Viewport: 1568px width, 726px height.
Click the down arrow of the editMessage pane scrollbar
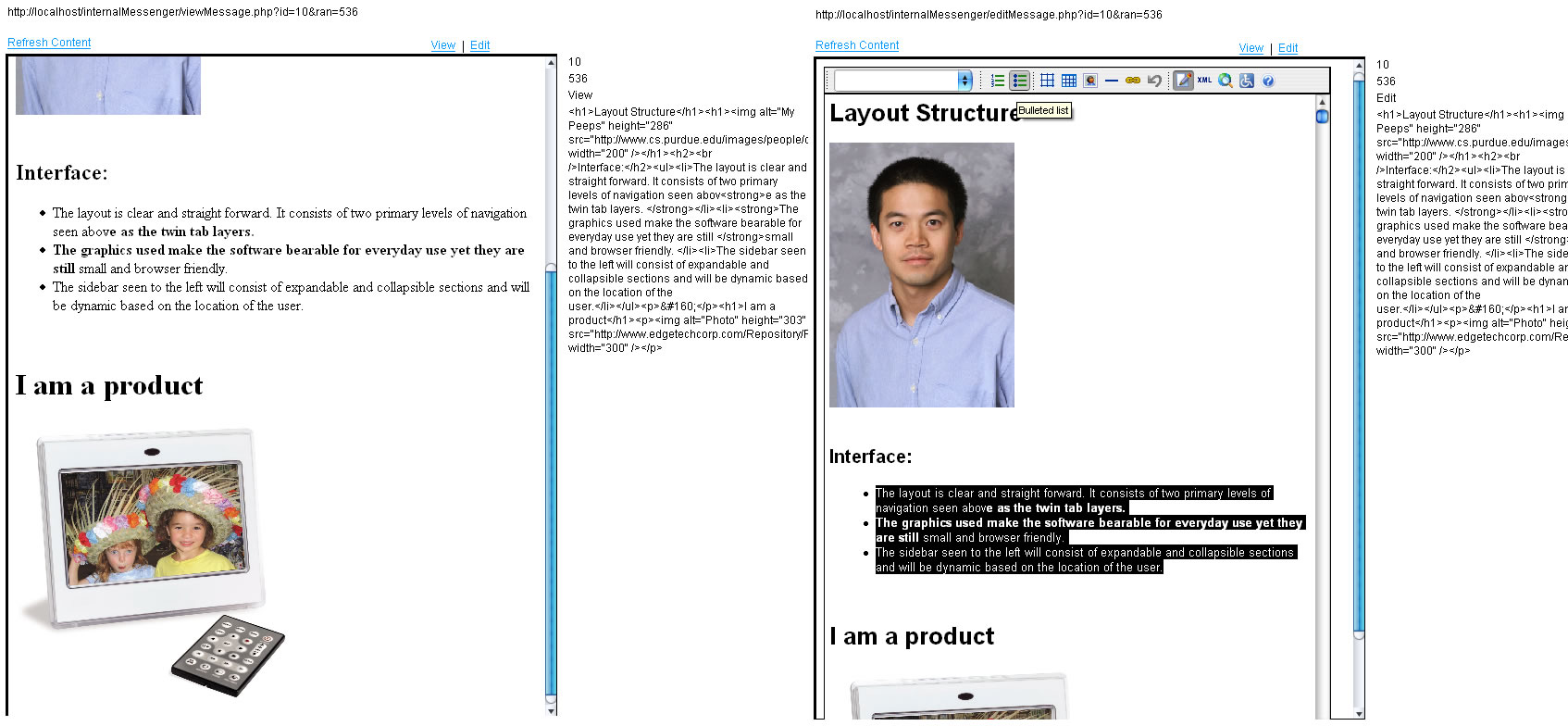pyautogui.click(x=1359, y=714)
